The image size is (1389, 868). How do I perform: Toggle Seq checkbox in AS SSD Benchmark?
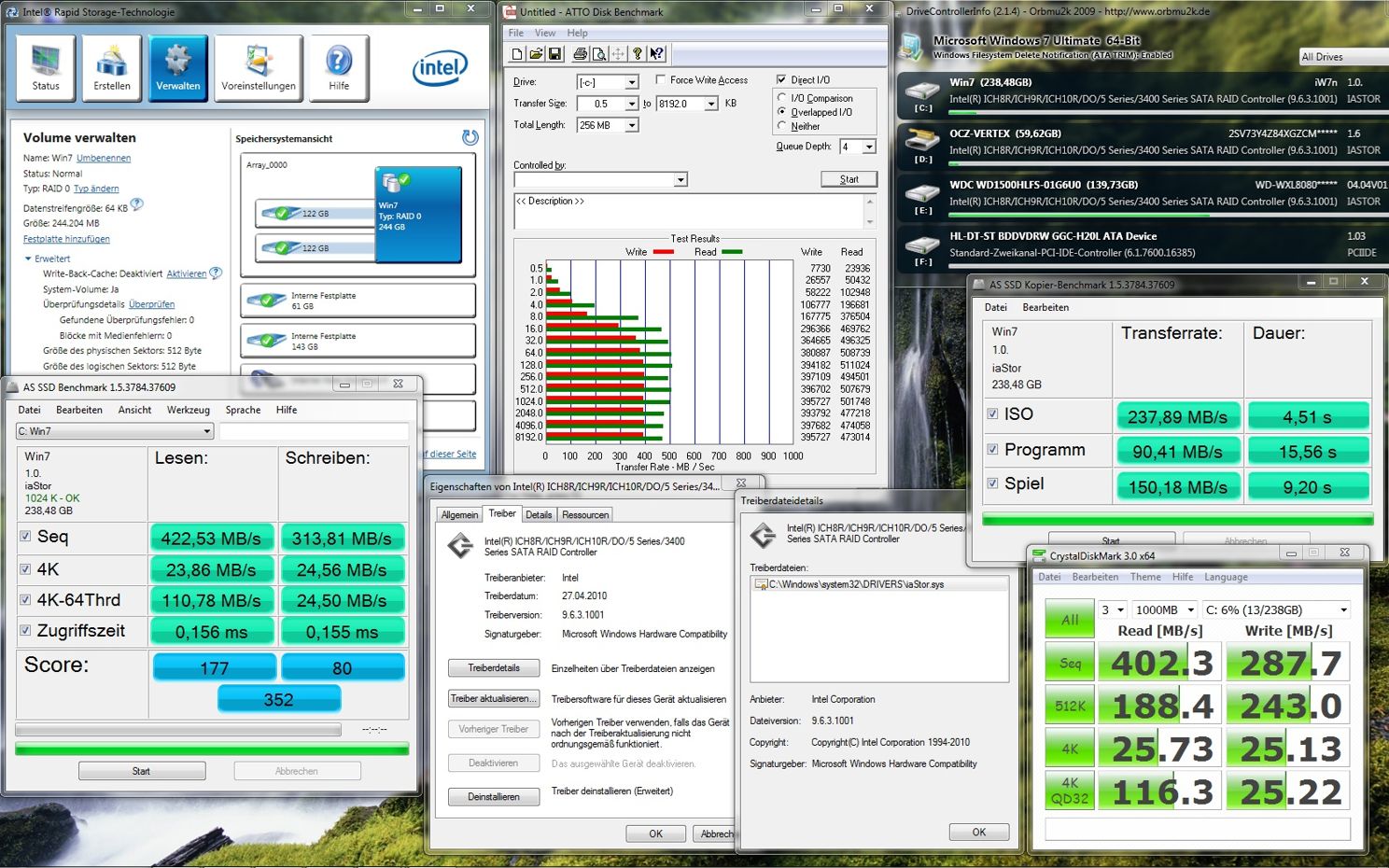tap(25, 537)
